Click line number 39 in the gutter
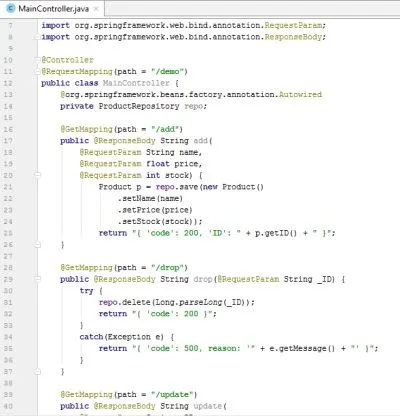Viewport: 400px width, 416px height. tap(8, 395)
